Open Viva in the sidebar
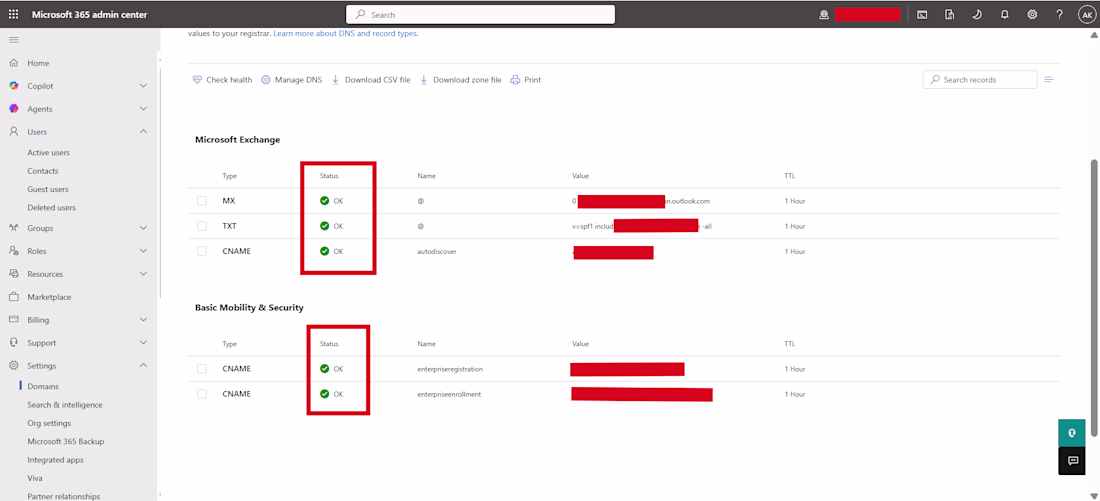Screen dimensions: 1100x501 pyautogui.click(x=35, y=478)
